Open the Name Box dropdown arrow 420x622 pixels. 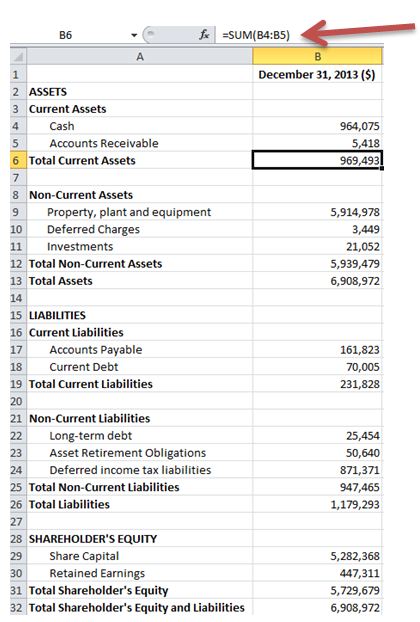pyautogui.click(x=134, y=35)
